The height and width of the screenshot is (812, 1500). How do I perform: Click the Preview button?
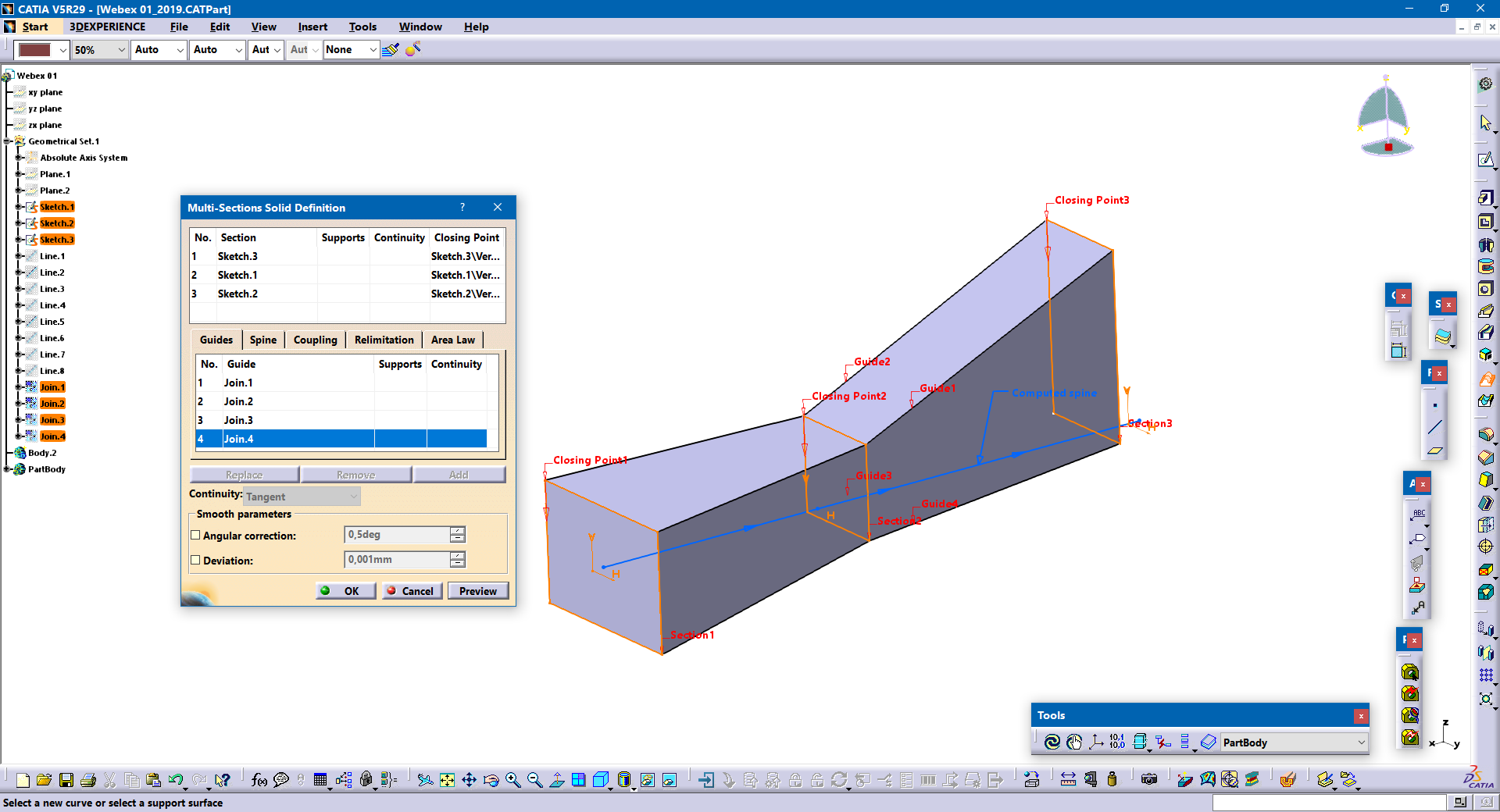[477, 591]
